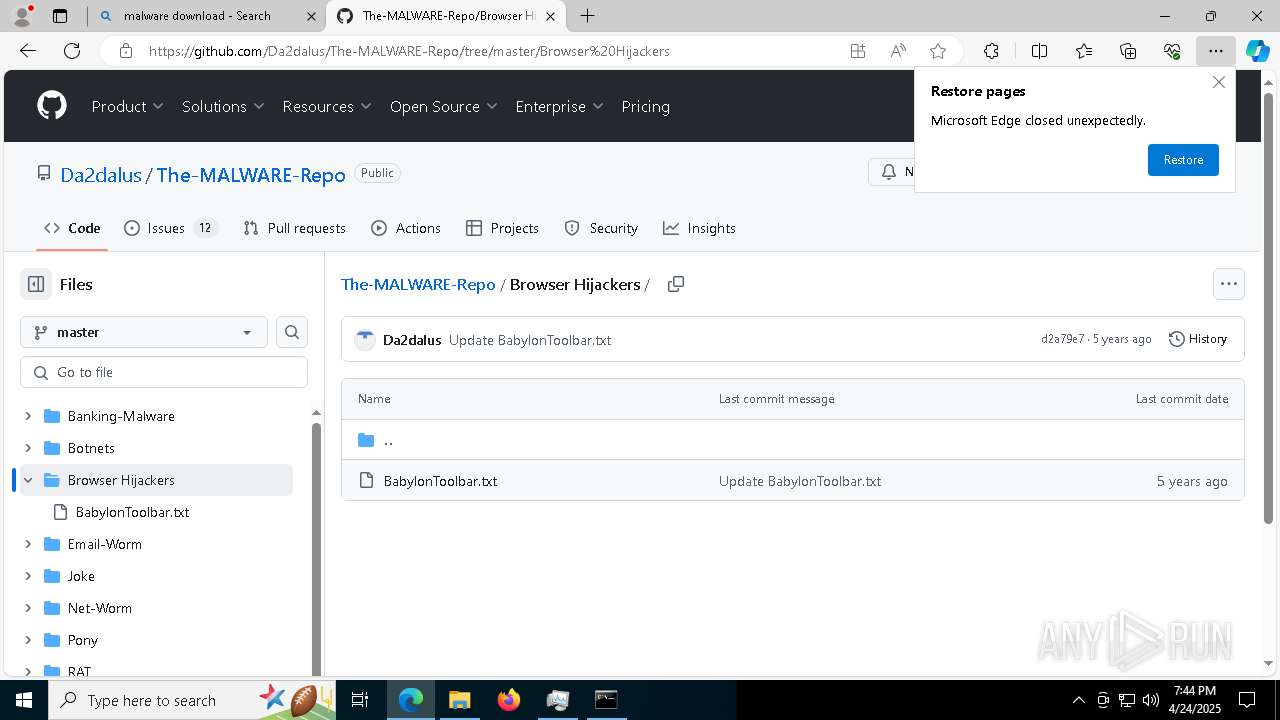The image size is (1280, 720).
Task: Open Copilot sidebar icon
Action: point(1257,51)
